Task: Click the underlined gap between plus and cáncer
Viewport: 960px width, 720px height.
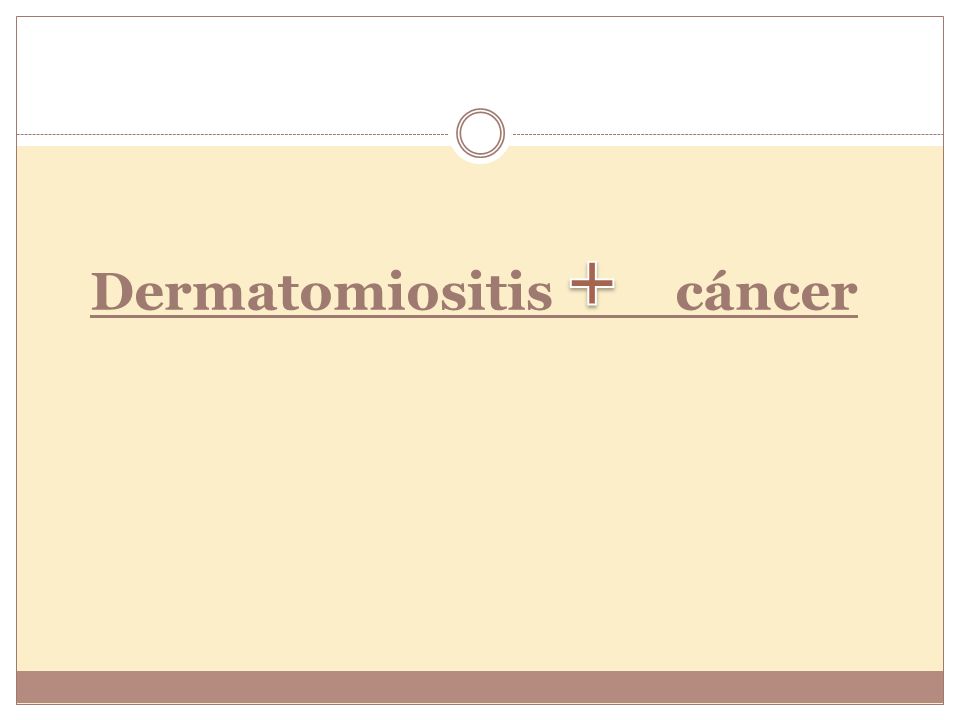Action: [645, 315]
